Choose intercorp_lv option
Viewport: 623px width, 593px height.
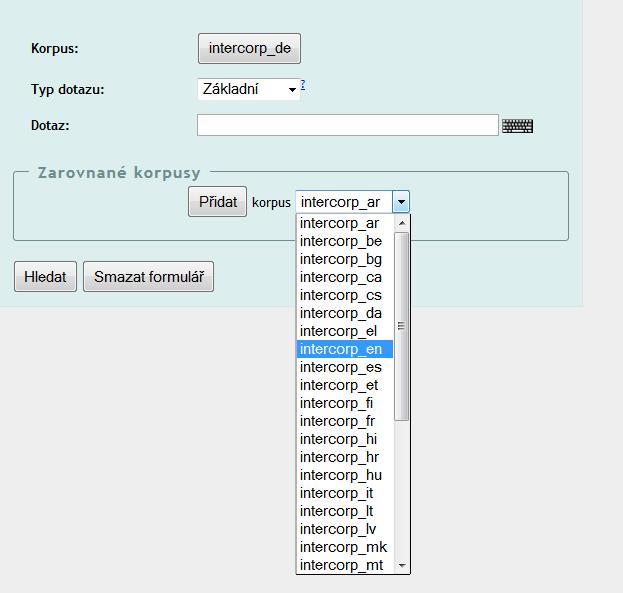(x=345, y=529)
